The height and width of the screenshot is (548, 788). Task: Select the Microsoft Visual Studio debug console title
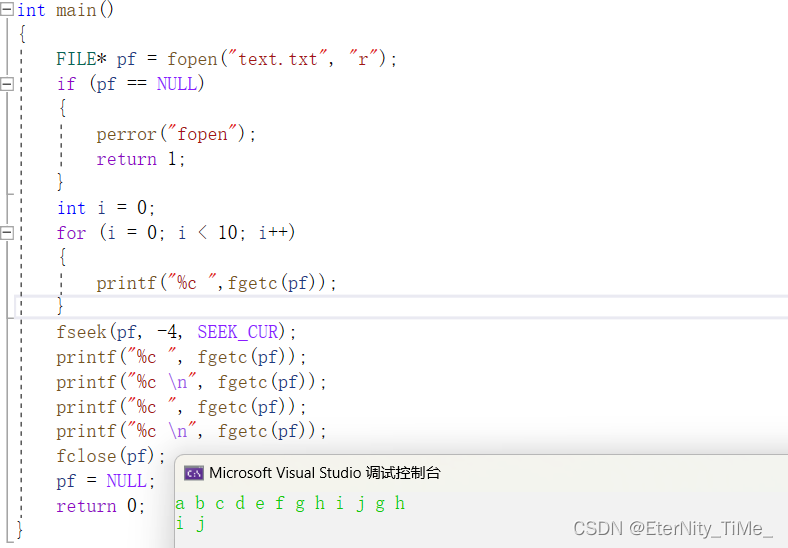pos(325,473)
